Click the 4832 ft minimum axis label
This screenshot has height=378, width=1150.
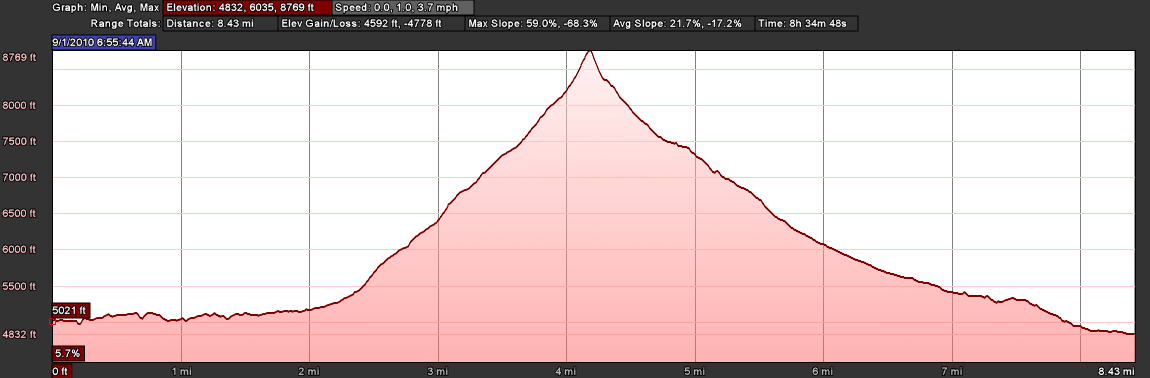21,334
